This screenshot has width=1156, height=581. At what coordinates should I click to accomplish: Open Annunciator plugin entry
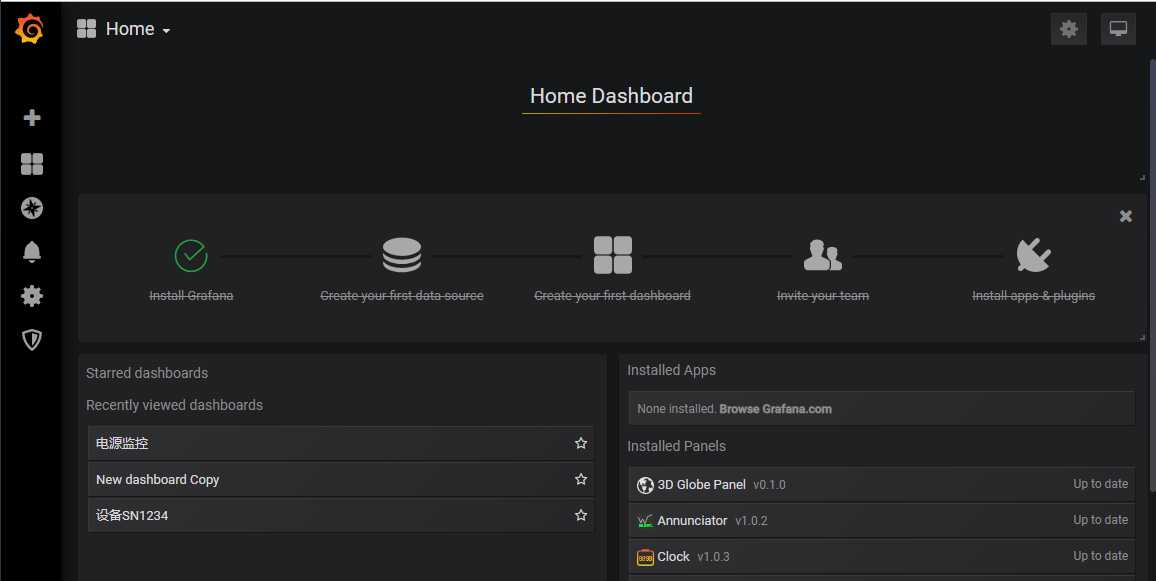[881, 521]
